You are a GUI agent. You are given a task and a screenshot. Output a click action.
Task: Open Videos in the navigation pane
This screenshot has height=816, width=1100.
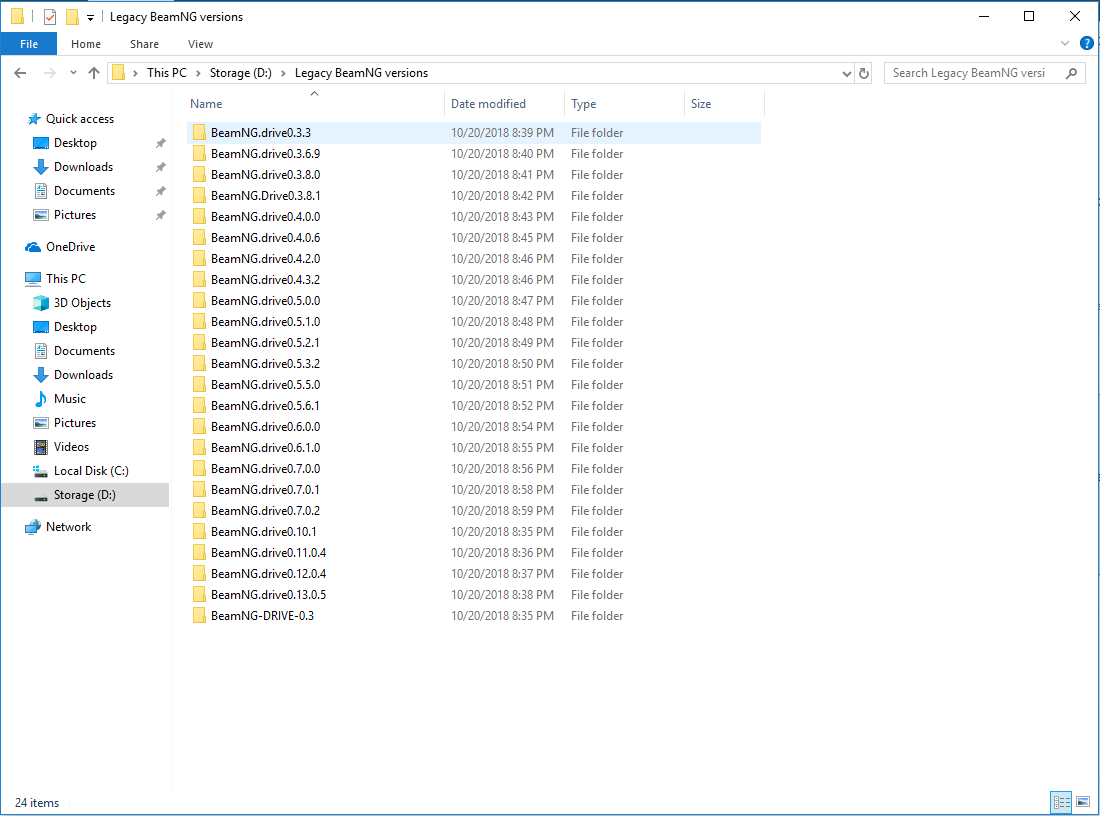pyautogui.click(x=71, y=447)
